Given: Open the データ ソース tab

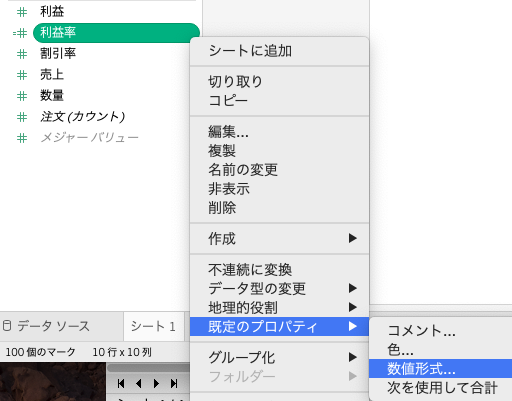Looking at the screenshot, I should 53,326.
